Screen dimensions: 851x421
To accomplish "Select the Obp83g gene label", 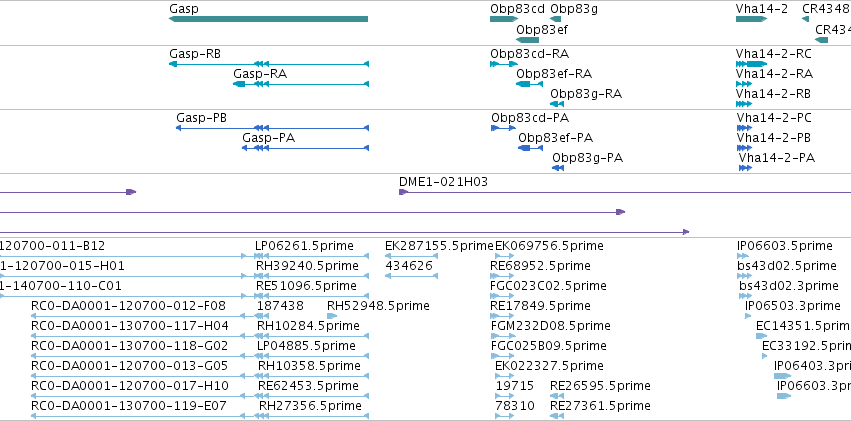I will click(574, 9).
